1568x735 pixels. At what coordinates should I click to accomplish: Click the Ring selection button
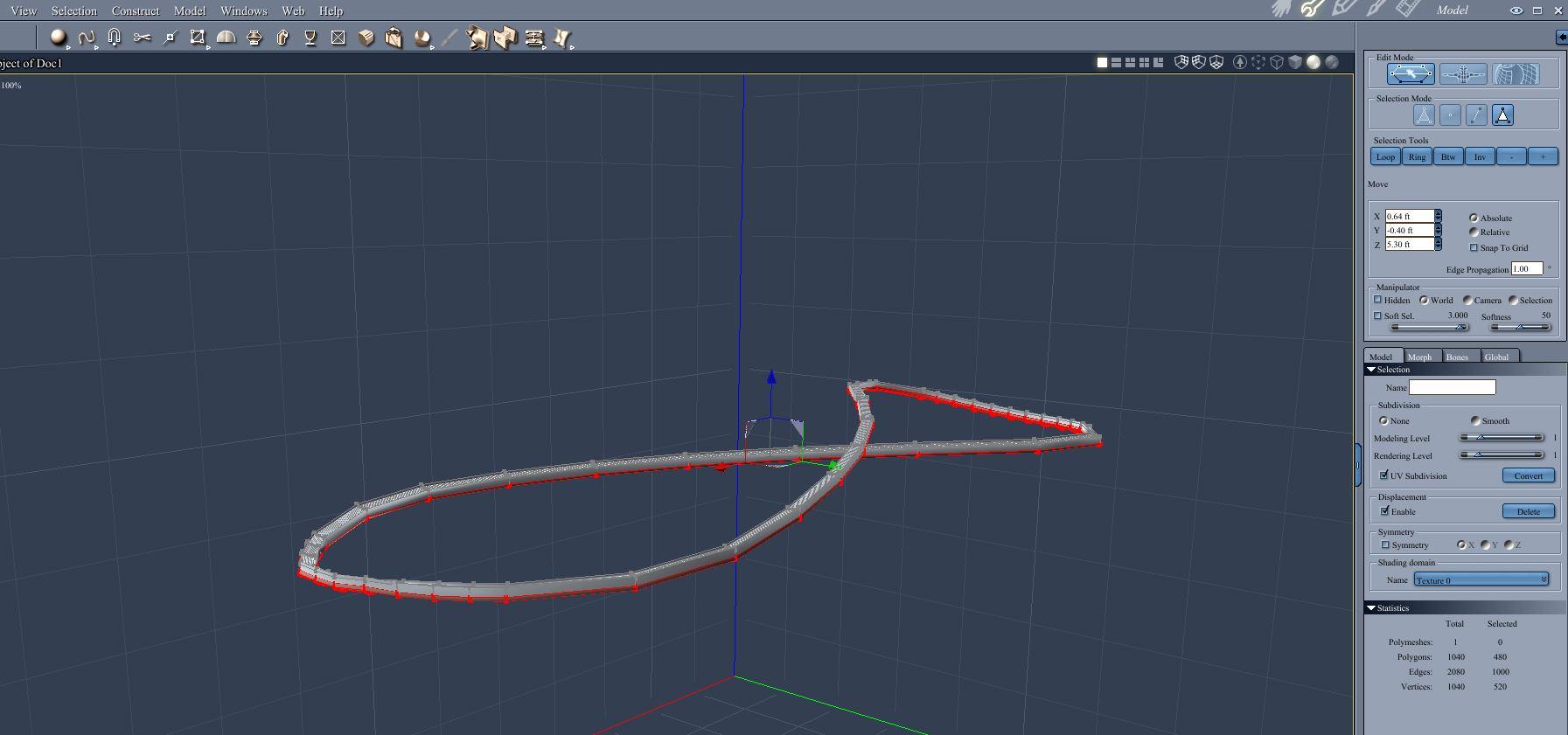1417,156
